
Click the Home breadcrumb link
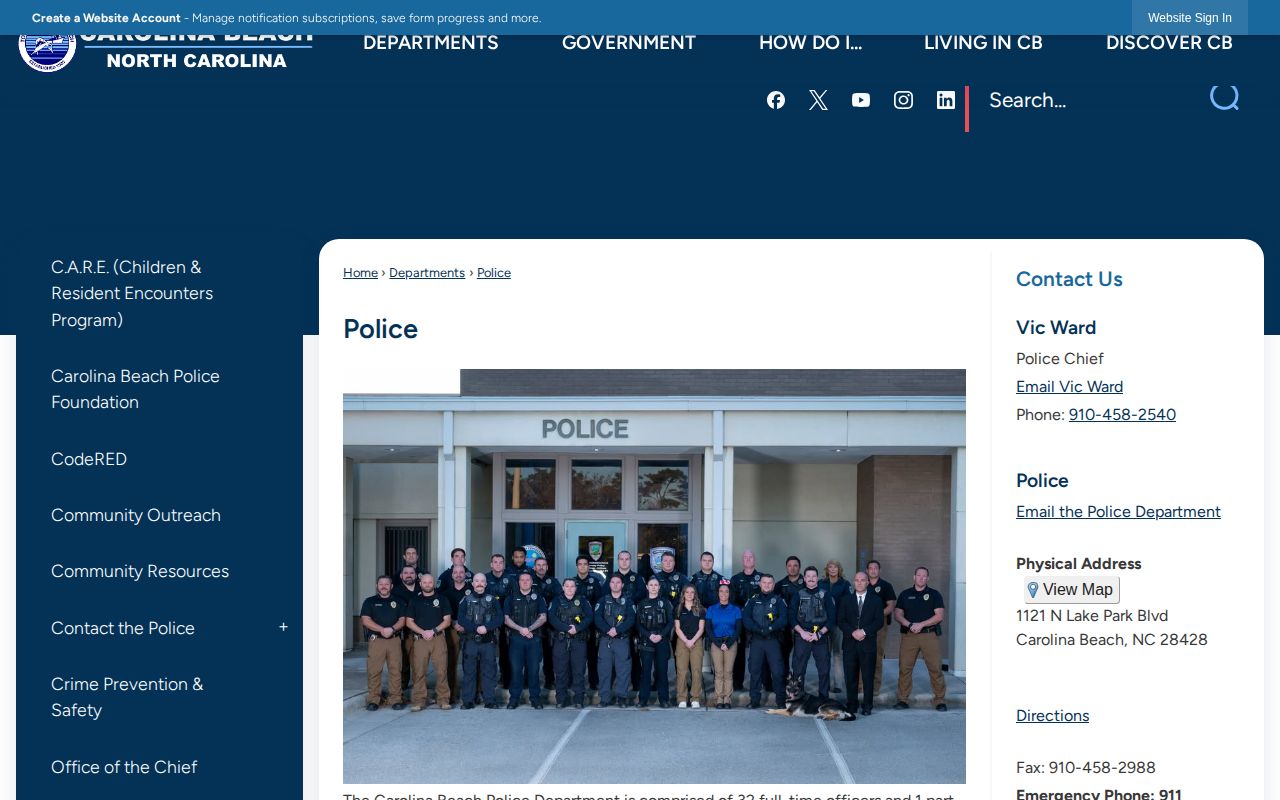point(360,273)
